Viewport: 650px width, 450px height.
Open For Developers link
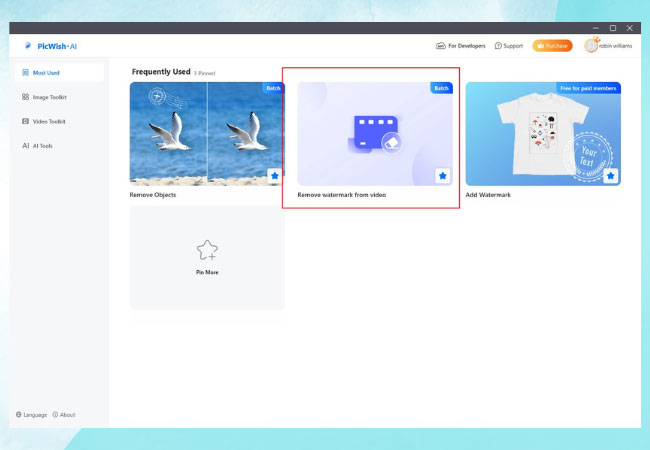pos(460,46)
